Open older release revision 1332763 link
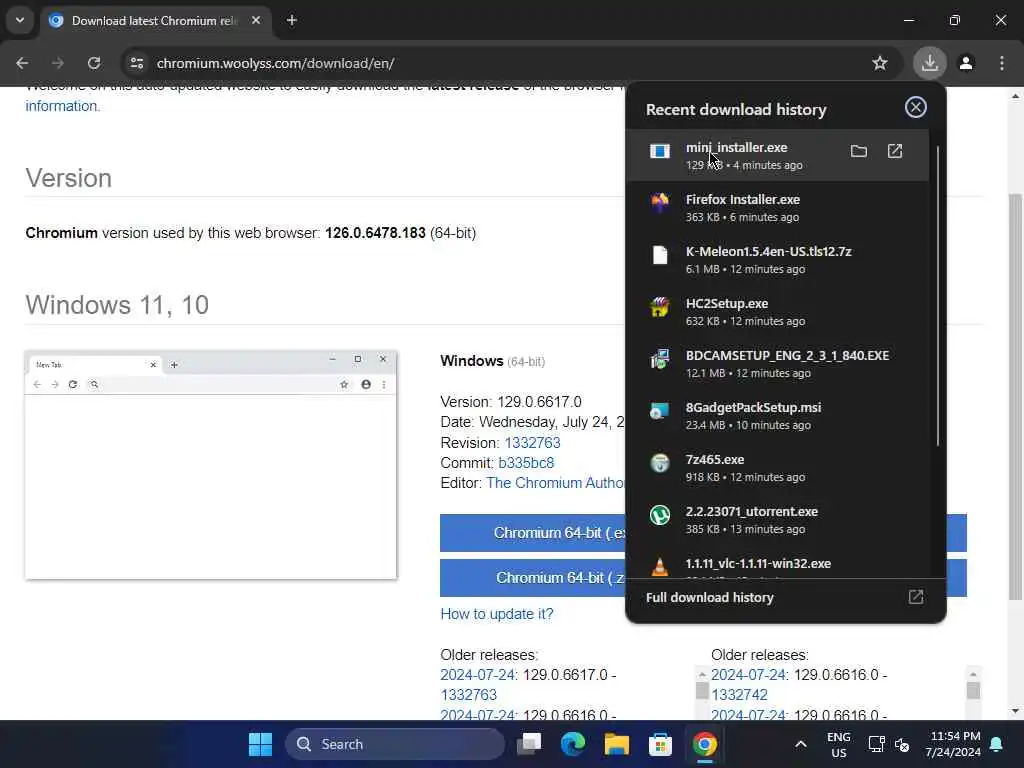Viewport: 1024px width, 768px height. 468,695
